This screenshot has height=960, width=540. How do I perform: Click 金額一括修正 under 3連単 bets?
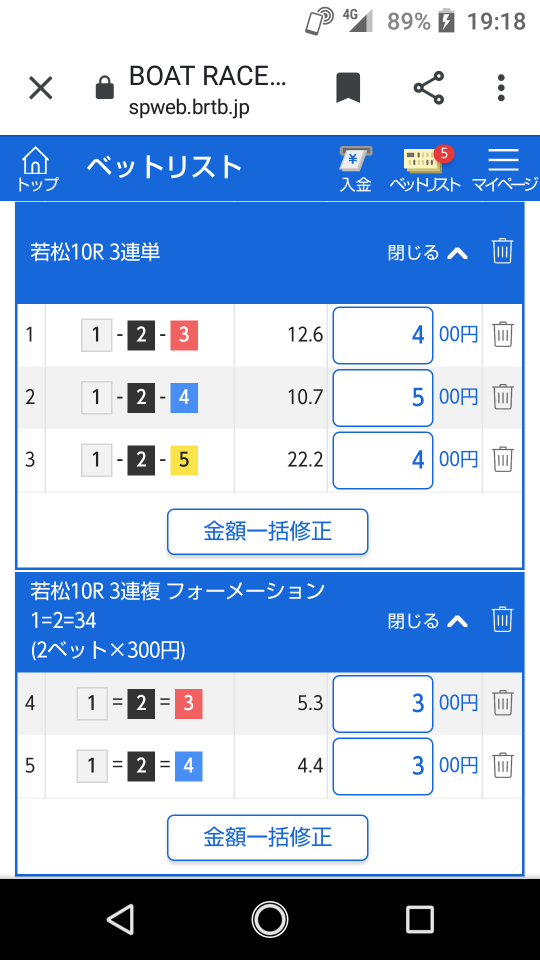268,531
